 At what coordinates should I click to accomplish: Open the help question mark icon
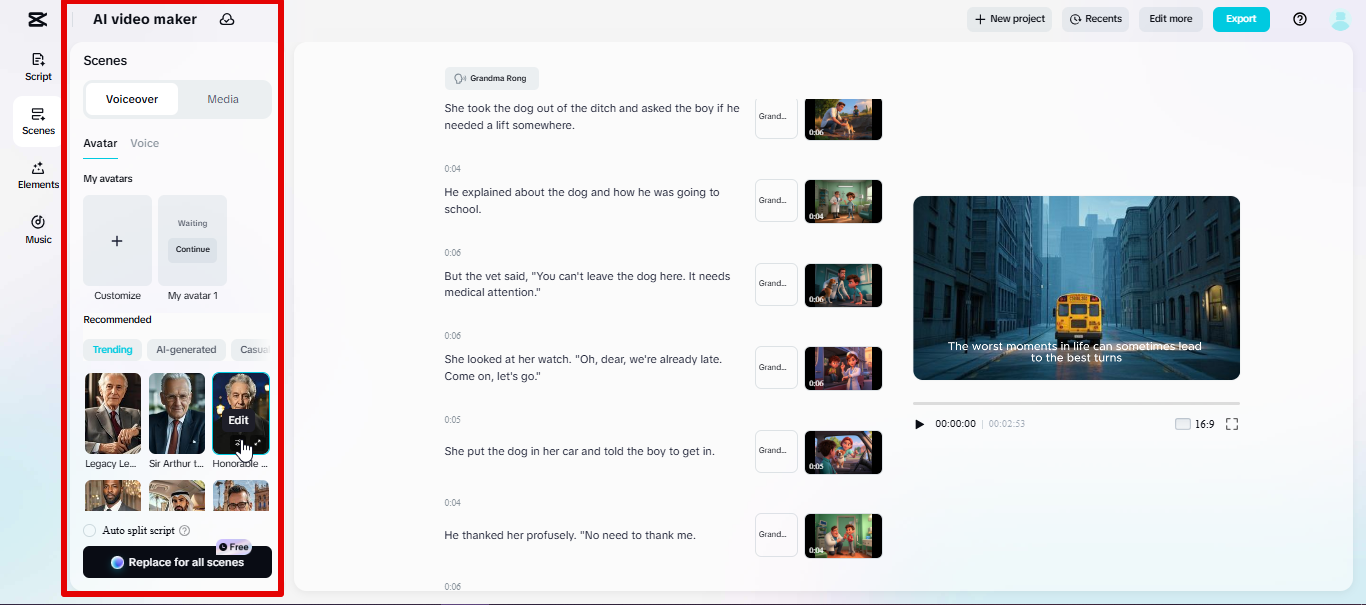click(x=1299, y=18)
